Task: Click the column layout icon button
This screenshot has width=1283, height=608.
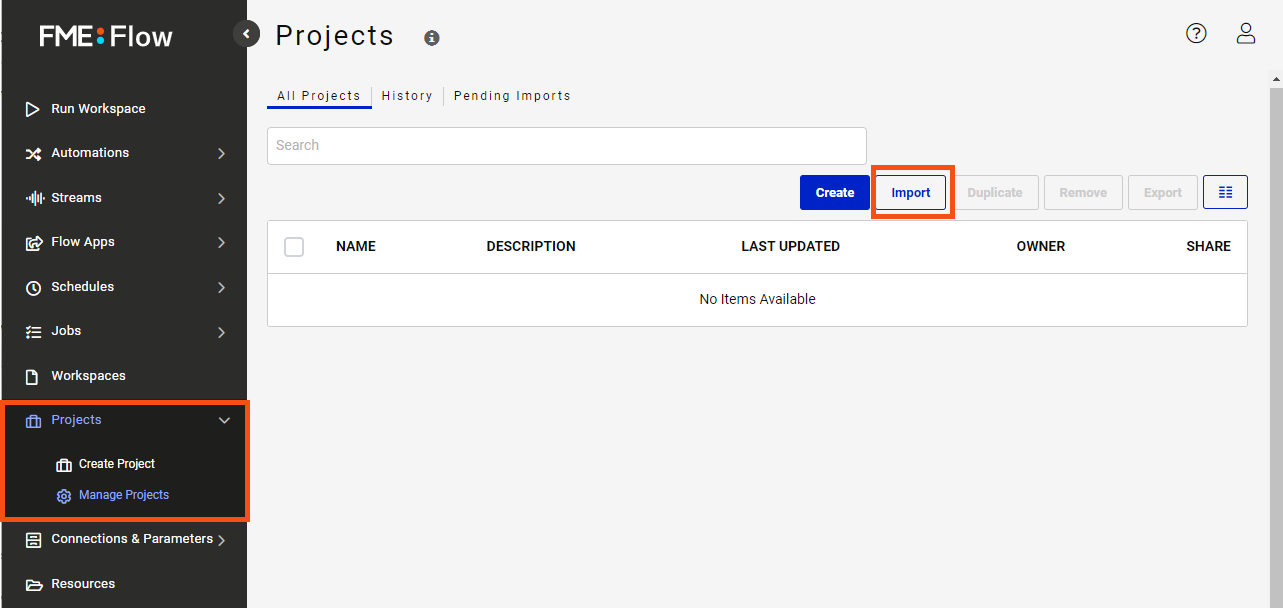Action: point(1225,192)
